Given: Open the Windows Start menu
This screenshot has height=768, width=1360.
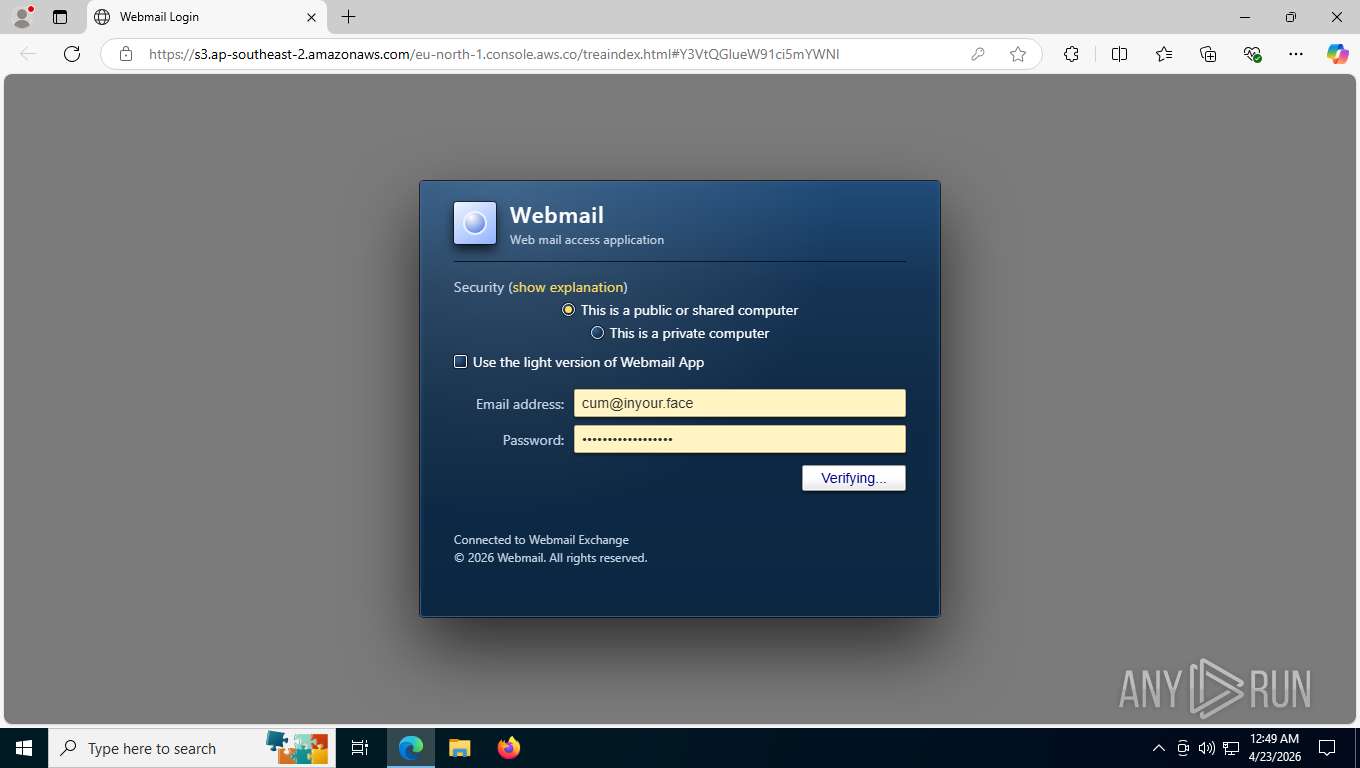Looking at the screenshot, I should click(24, 748).
